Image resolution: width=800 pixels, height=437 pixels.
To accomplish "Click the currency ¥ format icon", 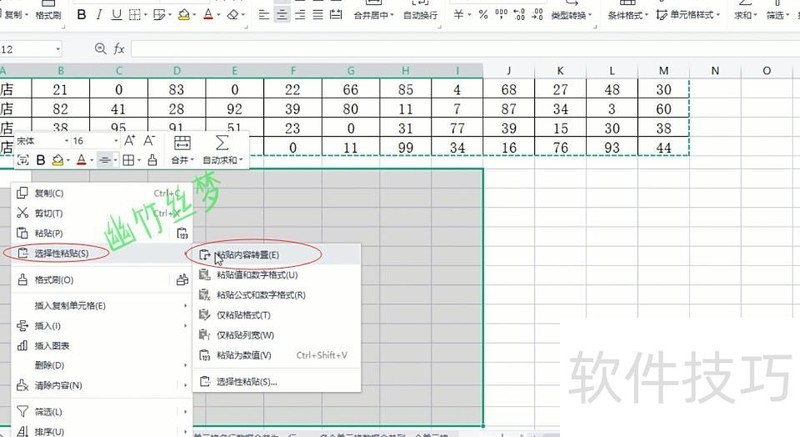I will [459, 15].
